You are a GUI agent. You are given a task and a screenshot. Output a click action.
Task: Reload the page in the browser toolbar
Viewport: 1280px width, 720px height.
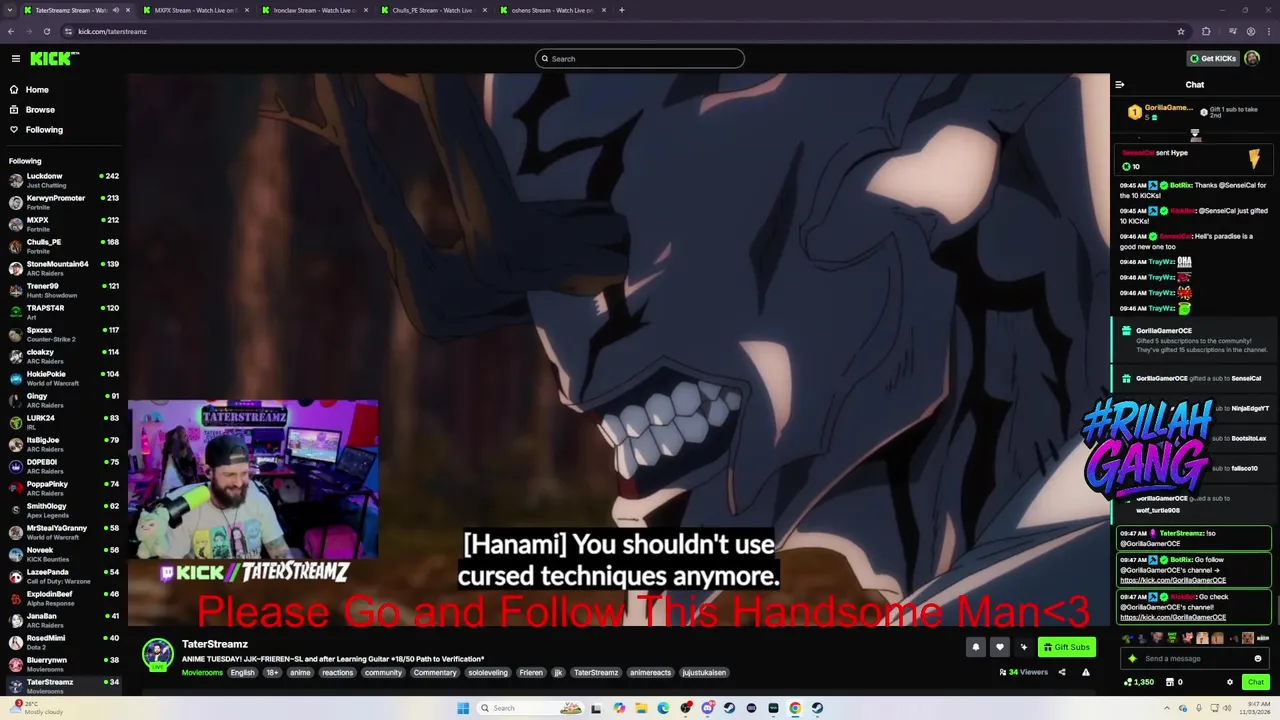(46, 31)
